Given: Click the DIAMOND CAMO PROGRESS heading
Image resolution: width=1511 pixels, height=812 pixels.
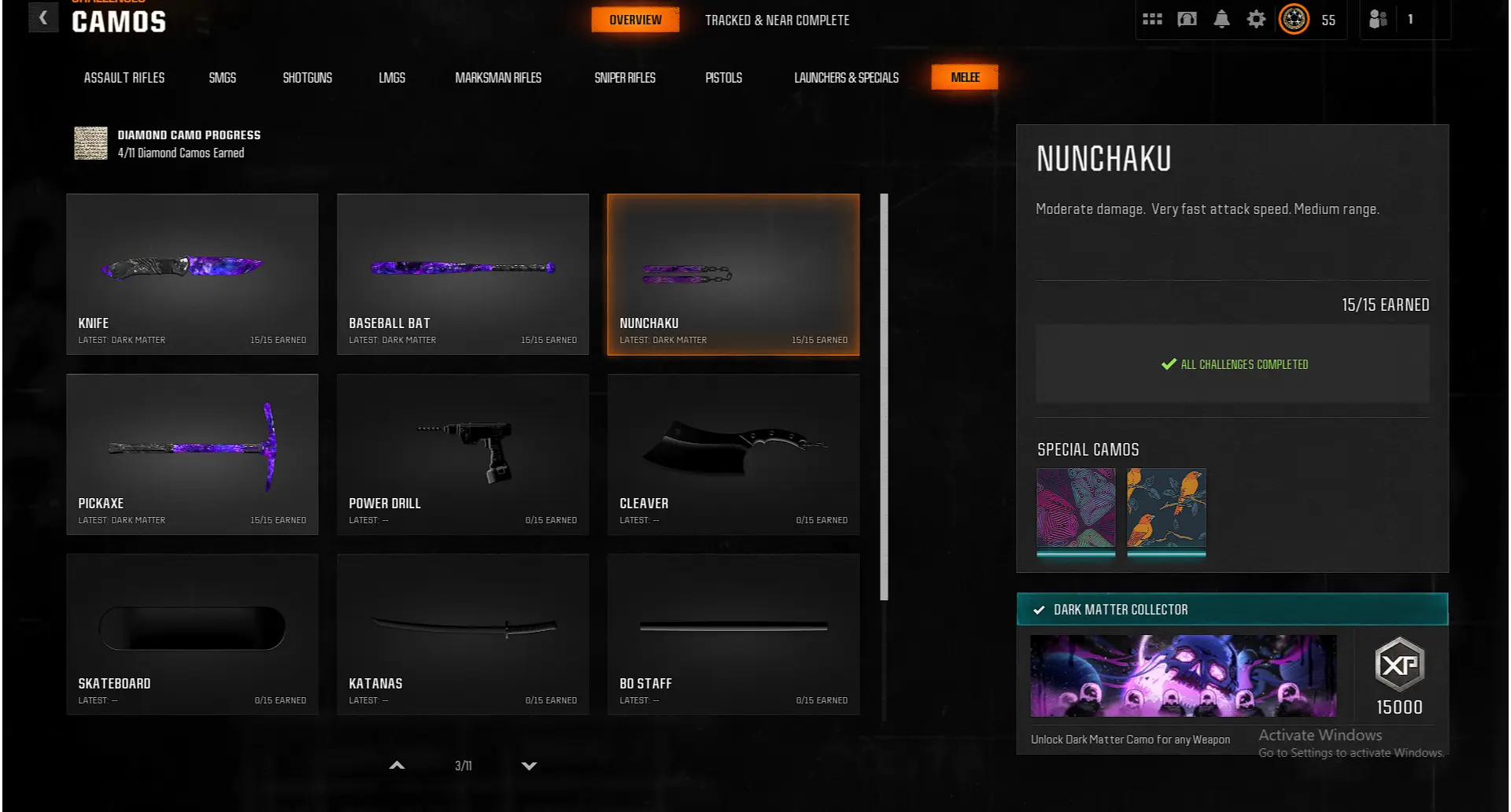Looking at the screenshot, I should tap(189, 135).
